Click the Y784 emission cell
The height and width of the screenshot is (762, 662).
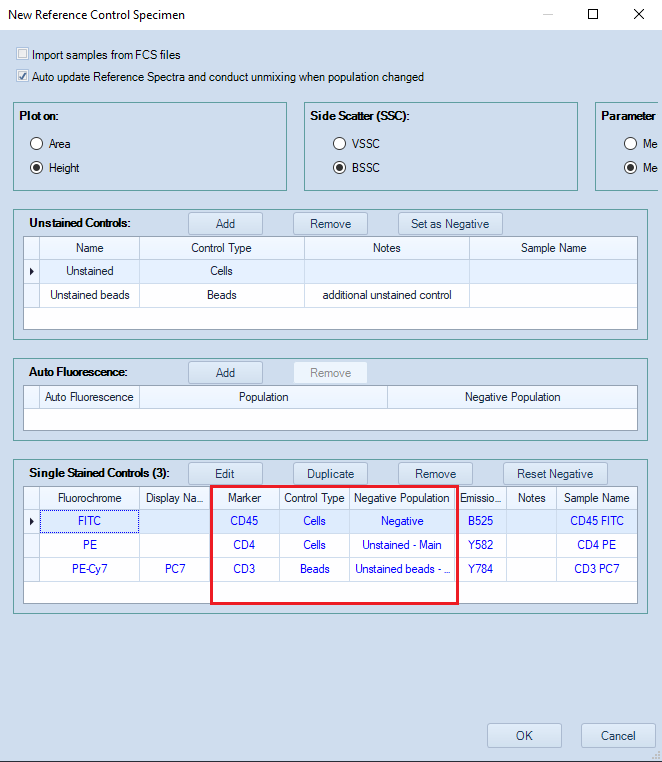pyautogui.click(x=481, y=569)
